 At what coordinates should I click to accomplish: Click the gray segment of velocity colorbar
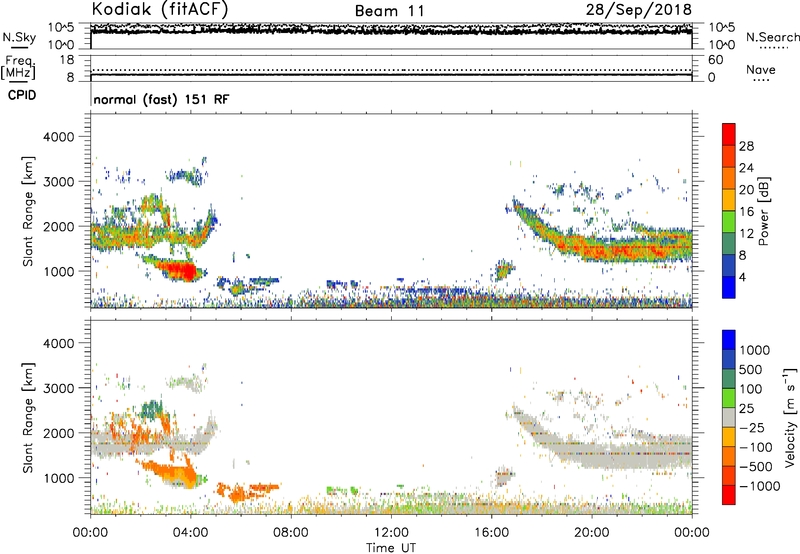tap(729, 417)
